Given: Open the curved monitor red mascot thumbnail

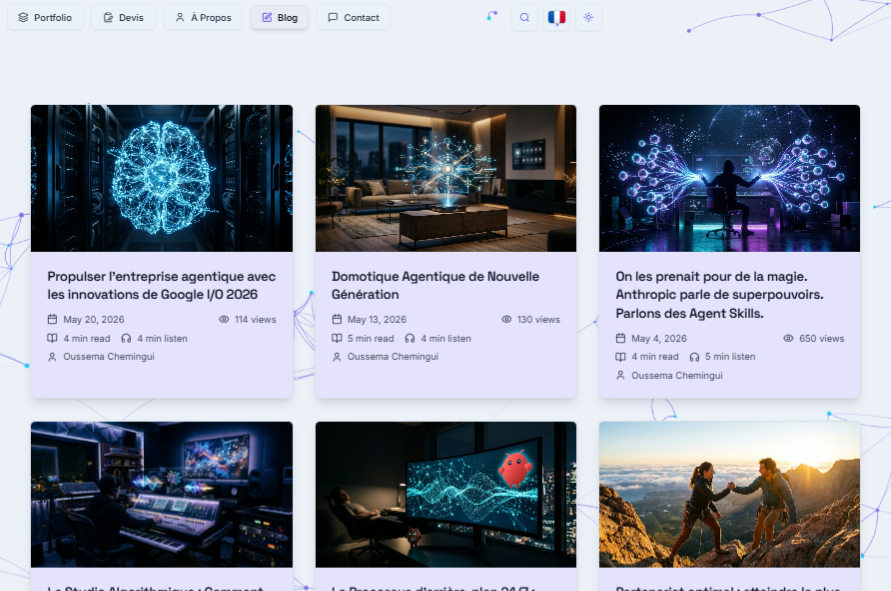Looking at the screenshot, I should (x=446, y=494).
